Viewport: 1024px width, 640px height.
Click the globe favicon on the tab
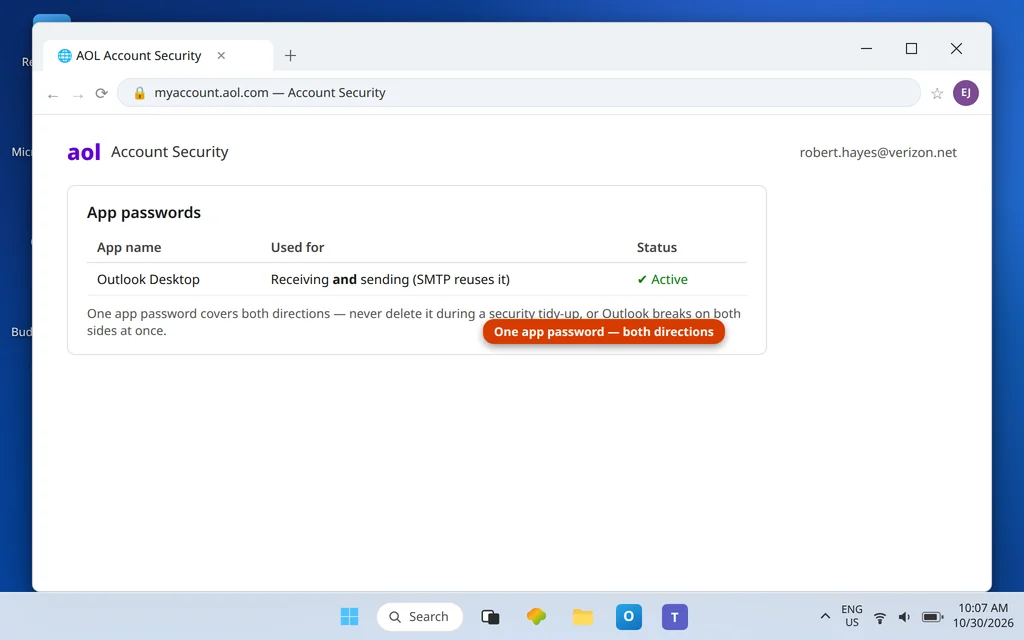coord(65,56)
